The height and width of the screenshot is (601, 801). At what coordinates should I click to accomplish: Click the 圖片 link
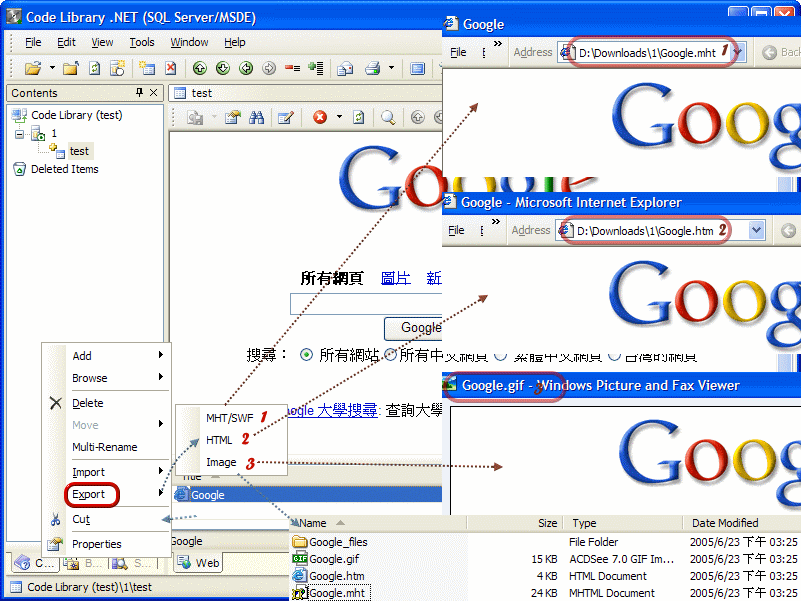(x=395, y=278)
